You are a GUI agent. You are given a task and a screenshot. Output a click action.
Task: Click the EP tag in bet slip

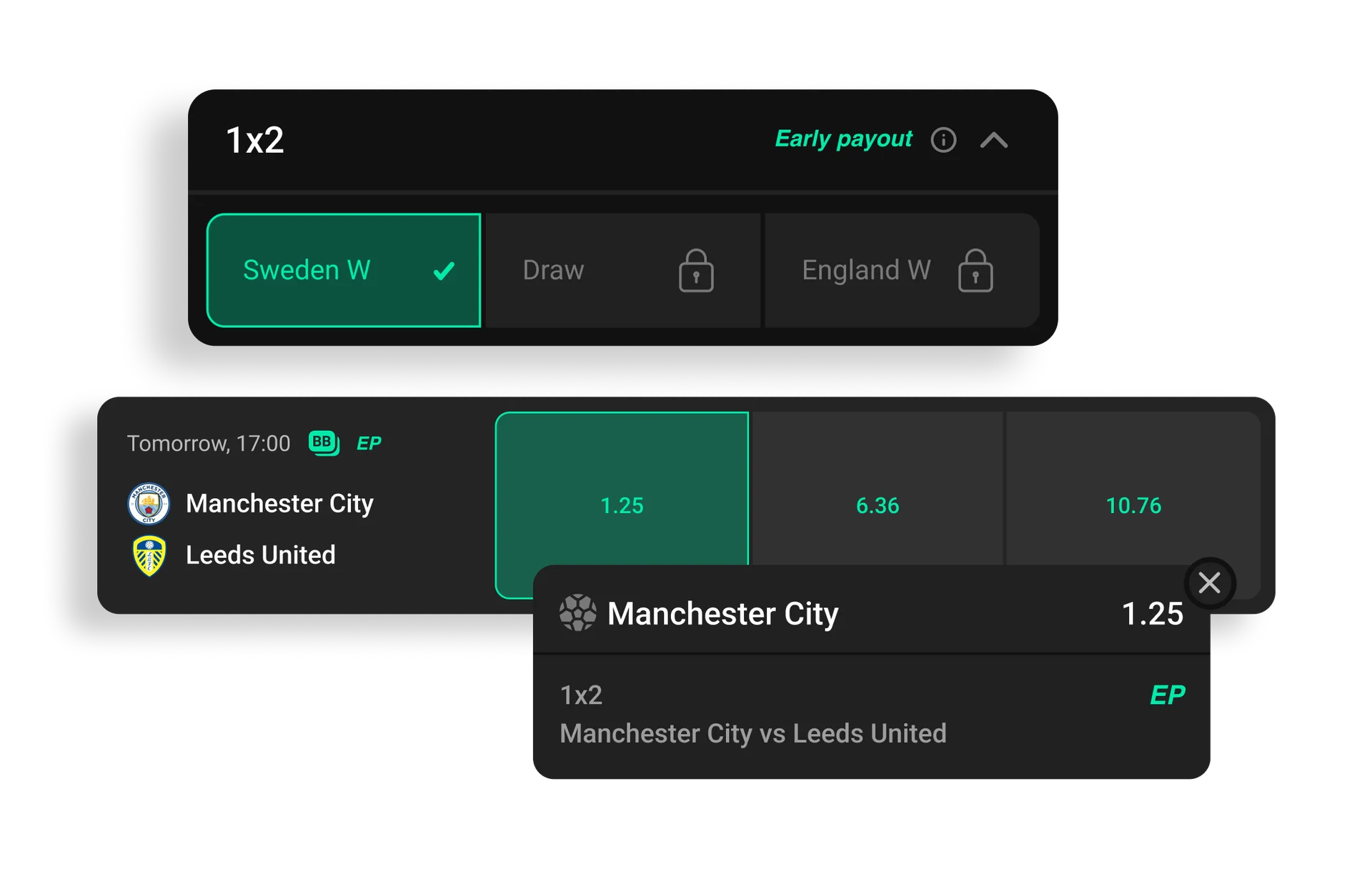point(1167,695)
